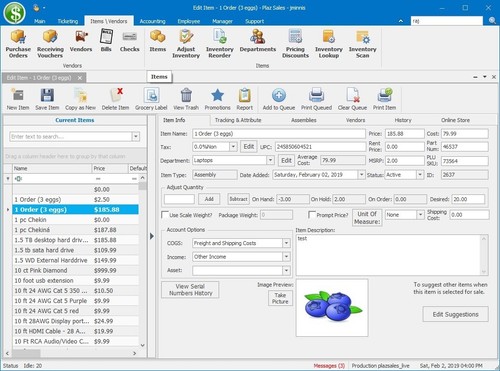The image size is (500, 371).
Task: Enable Use Scale Weight checkbox
Action: (165, 215)
